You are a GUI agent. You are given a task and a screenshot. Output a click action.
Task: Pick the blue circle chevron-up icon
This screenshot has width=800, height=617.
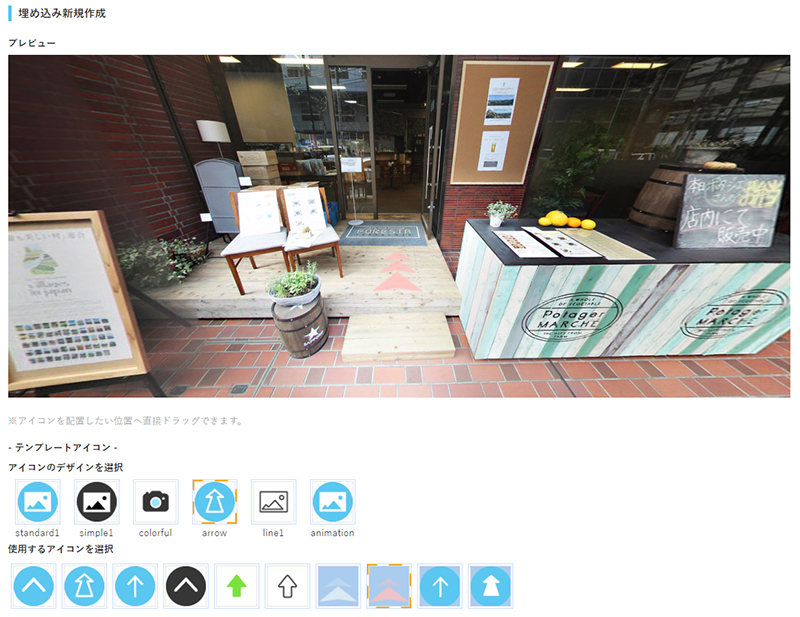34,586
